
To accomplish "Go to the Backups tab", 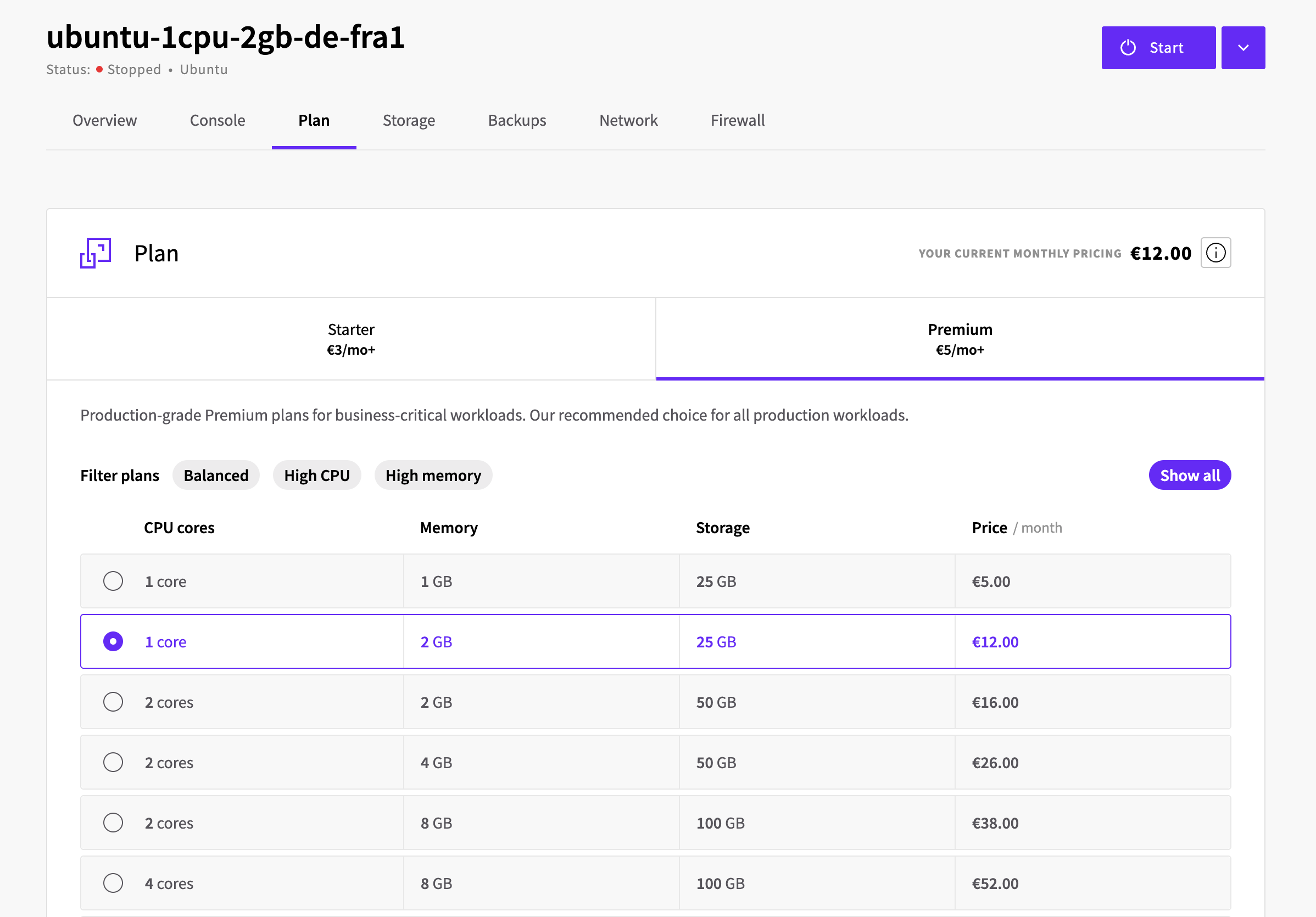I will click(517, 120).
